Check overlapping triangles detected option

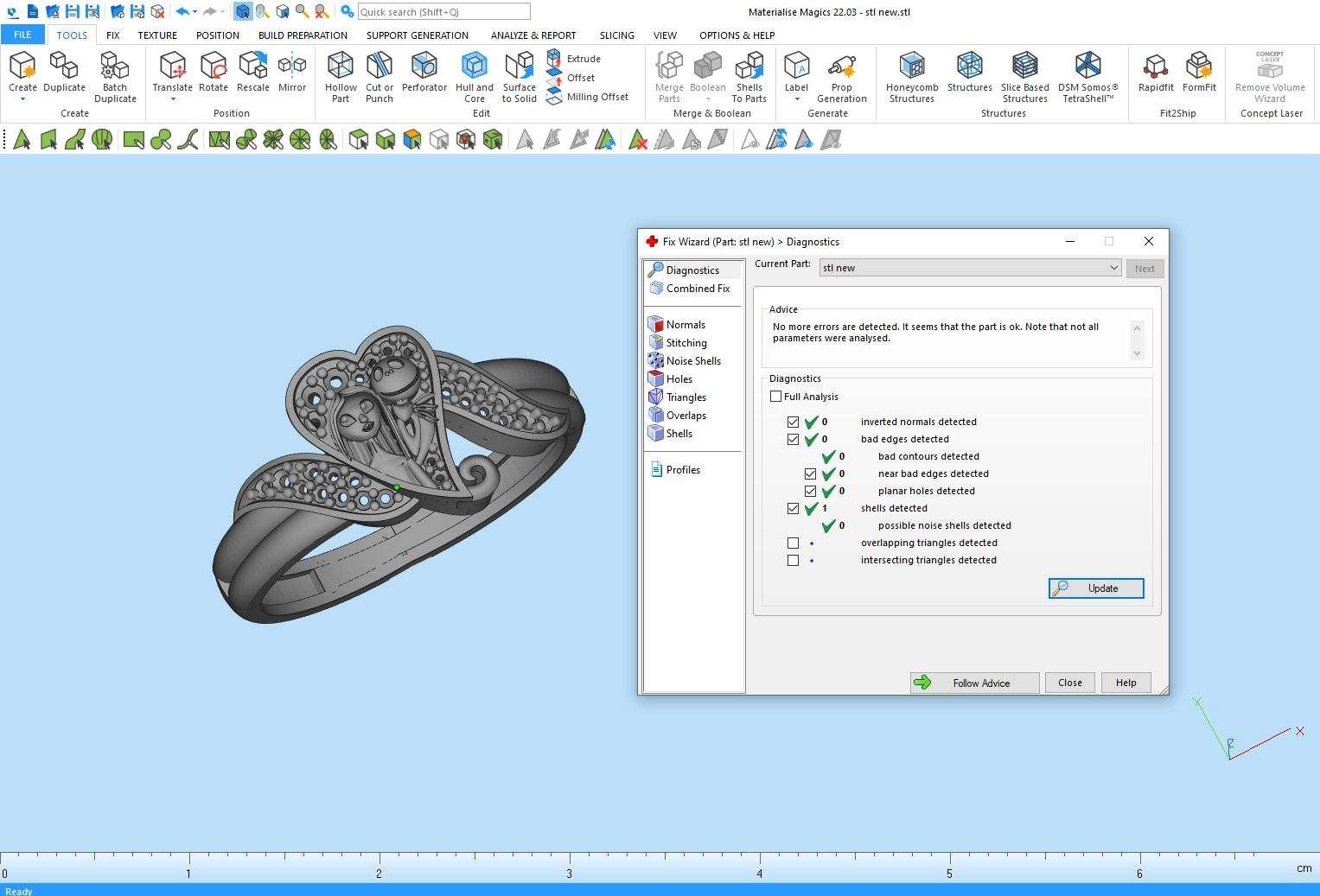(793, 543)
